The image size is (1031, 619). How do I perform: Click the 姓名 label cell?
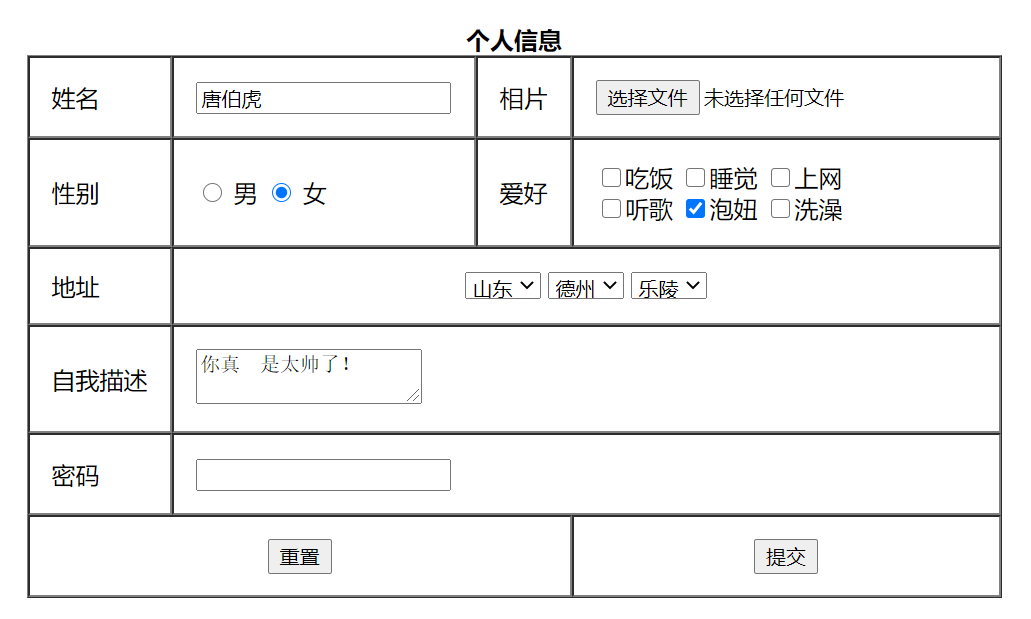pyautogui.click(x=100, y=98)
